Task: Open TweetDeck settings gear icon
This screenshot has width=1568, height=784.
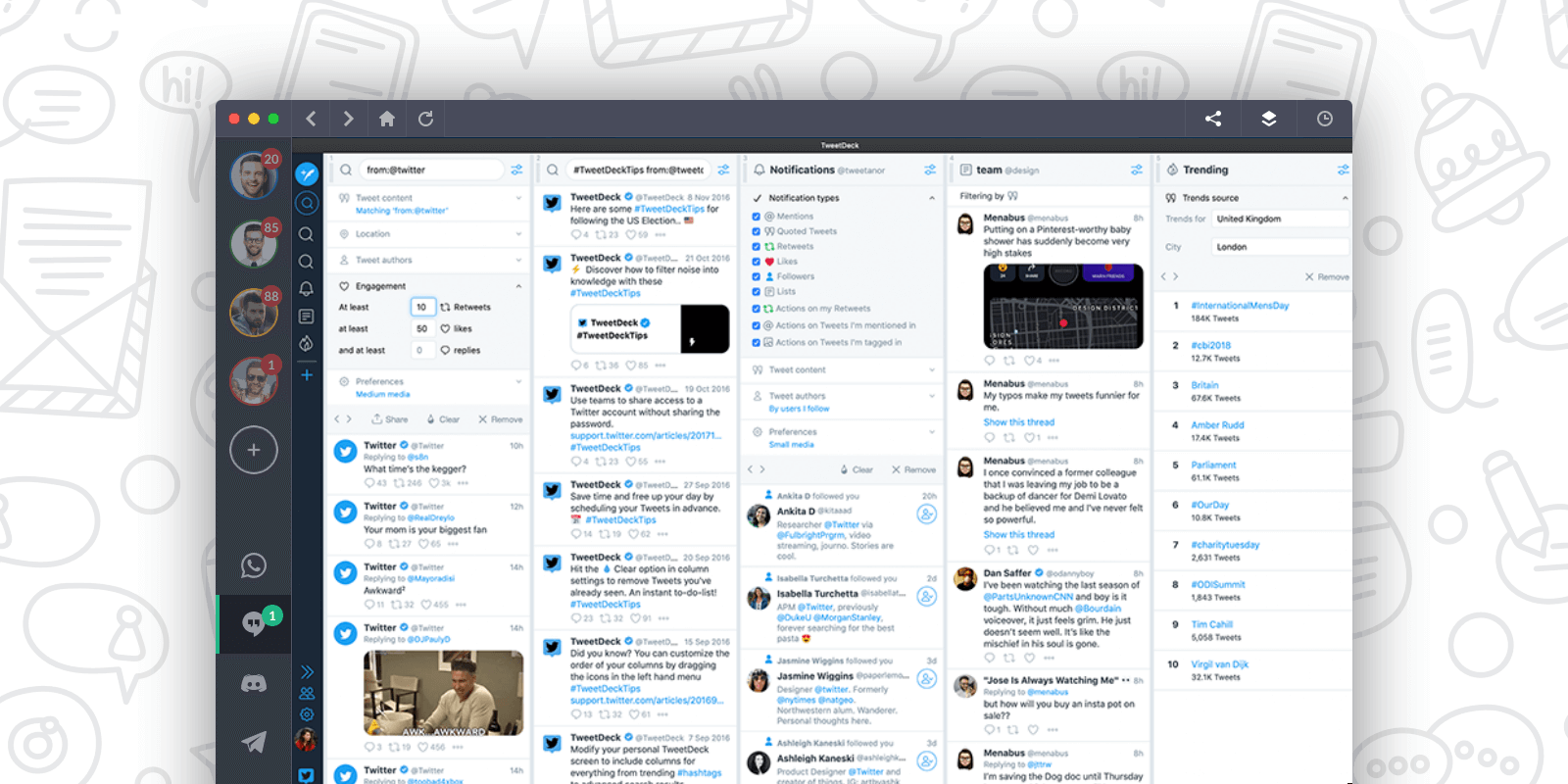Action: click(307, 714)
